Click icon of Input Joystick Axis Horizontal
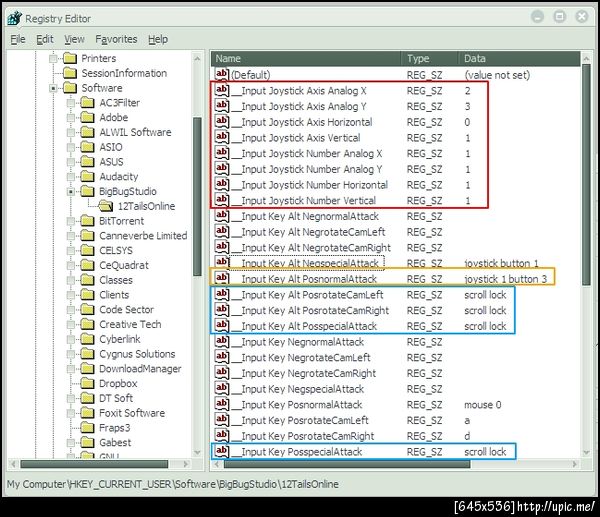Viewport: 600px width, 517px height. (222, 121)
